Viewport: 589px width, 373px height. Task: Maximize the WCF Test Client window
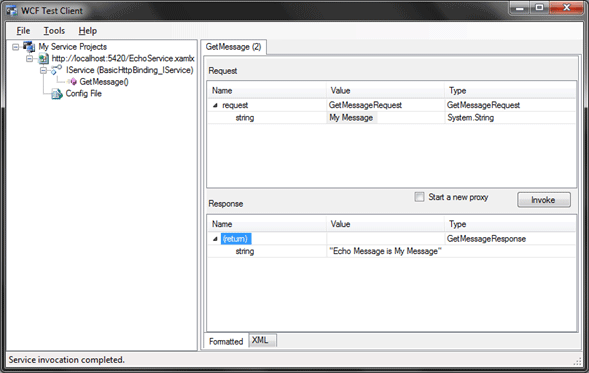point(539,8)
